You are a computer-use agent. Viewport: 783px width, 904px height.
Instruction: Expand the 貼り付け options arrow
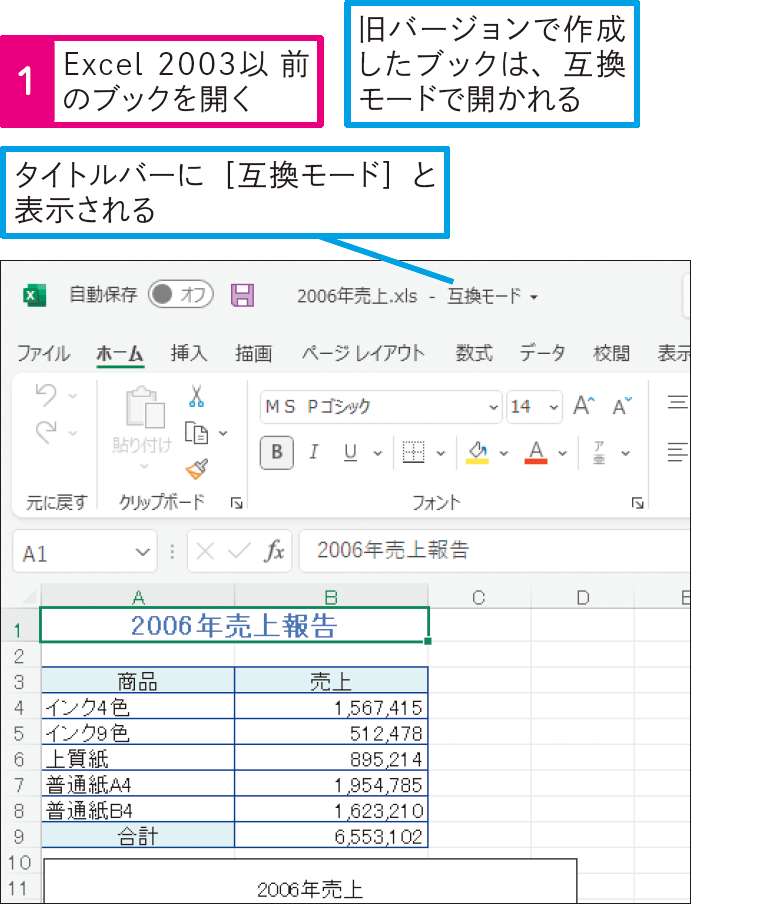(144, 466)
